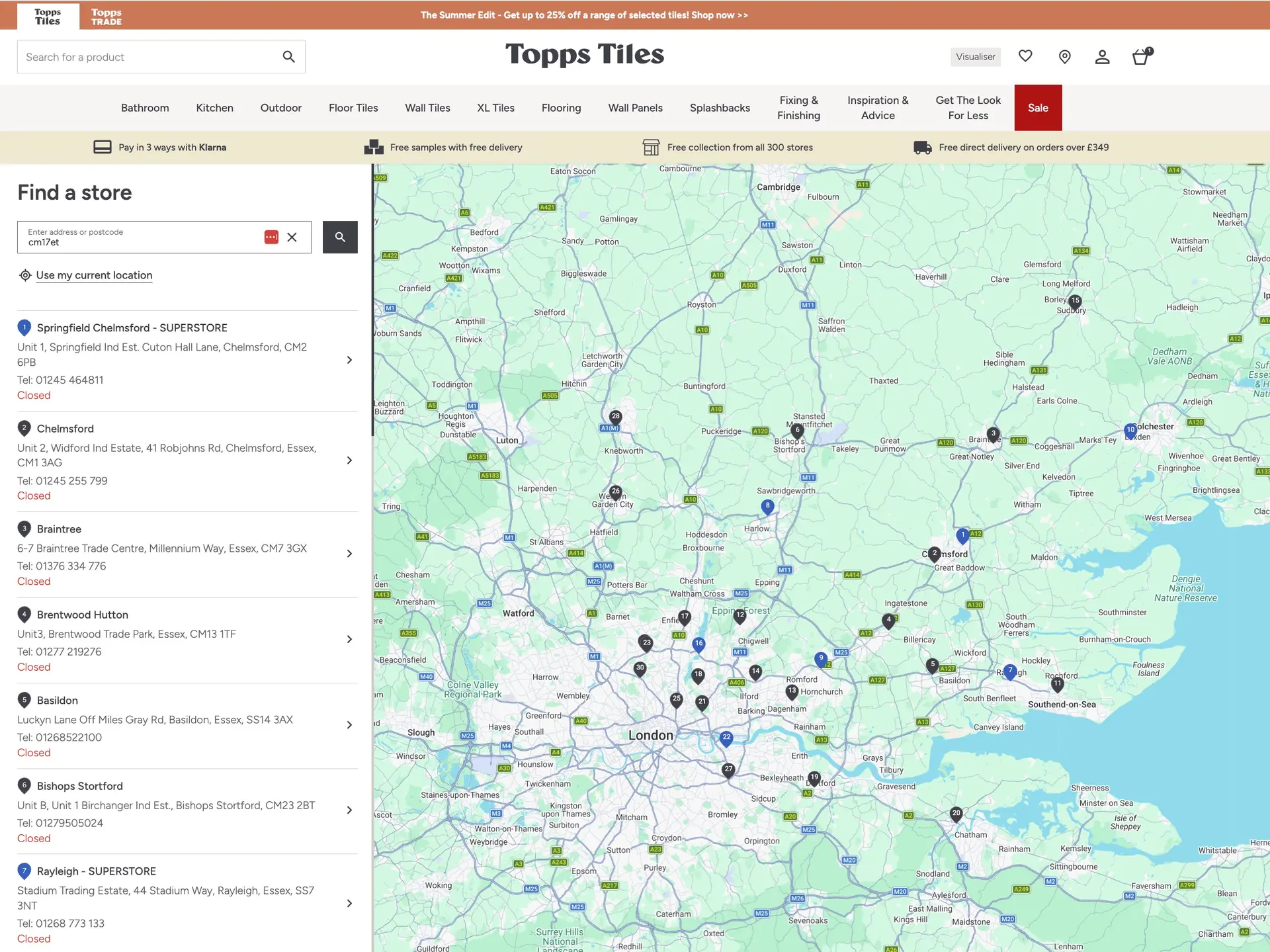Select map pin 28 near Knebworth
Viewport: 1270px width, 952px height.
[616, 418]
